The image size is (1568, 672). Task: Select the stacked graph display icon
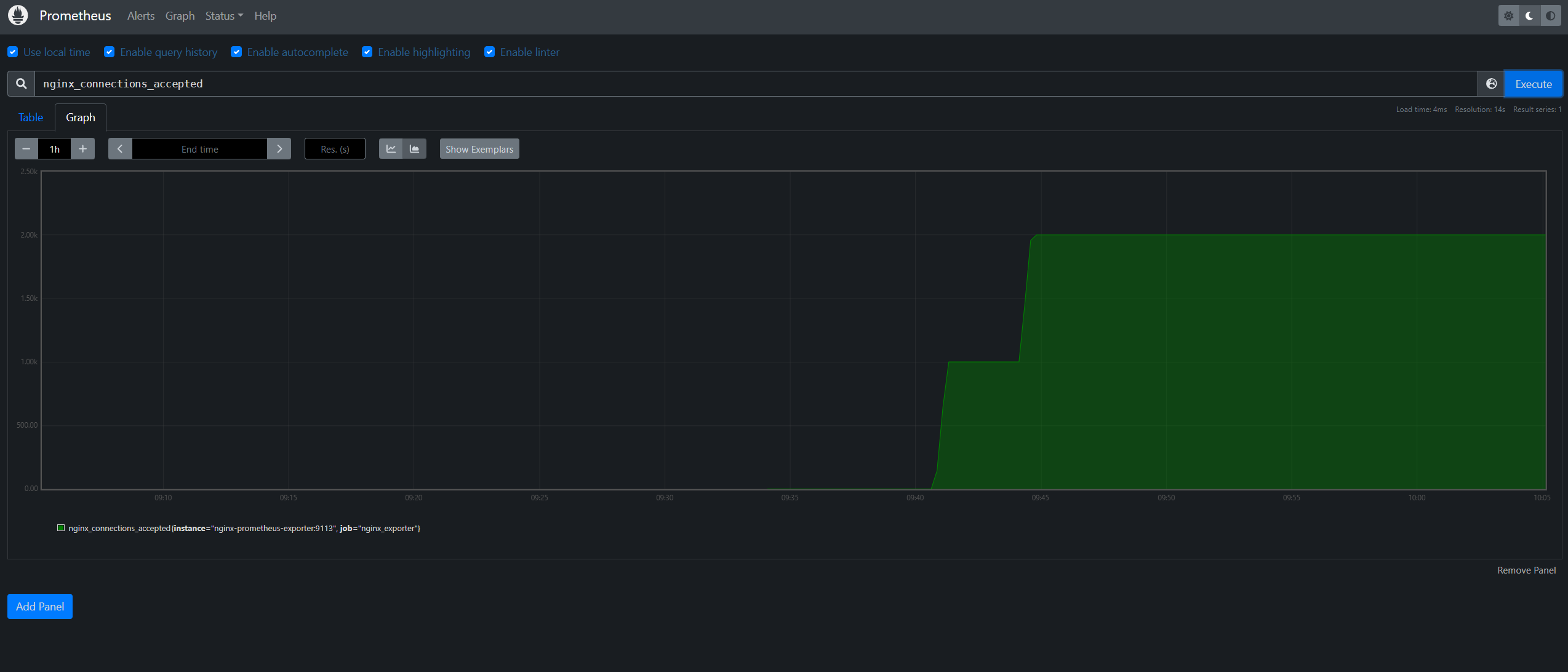tap(414, 148)
